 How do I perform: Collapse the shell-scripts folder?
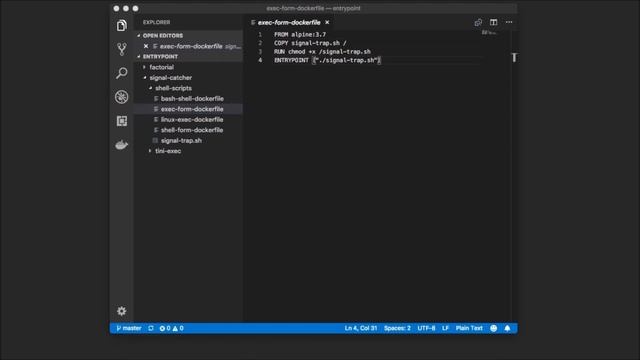189,88
